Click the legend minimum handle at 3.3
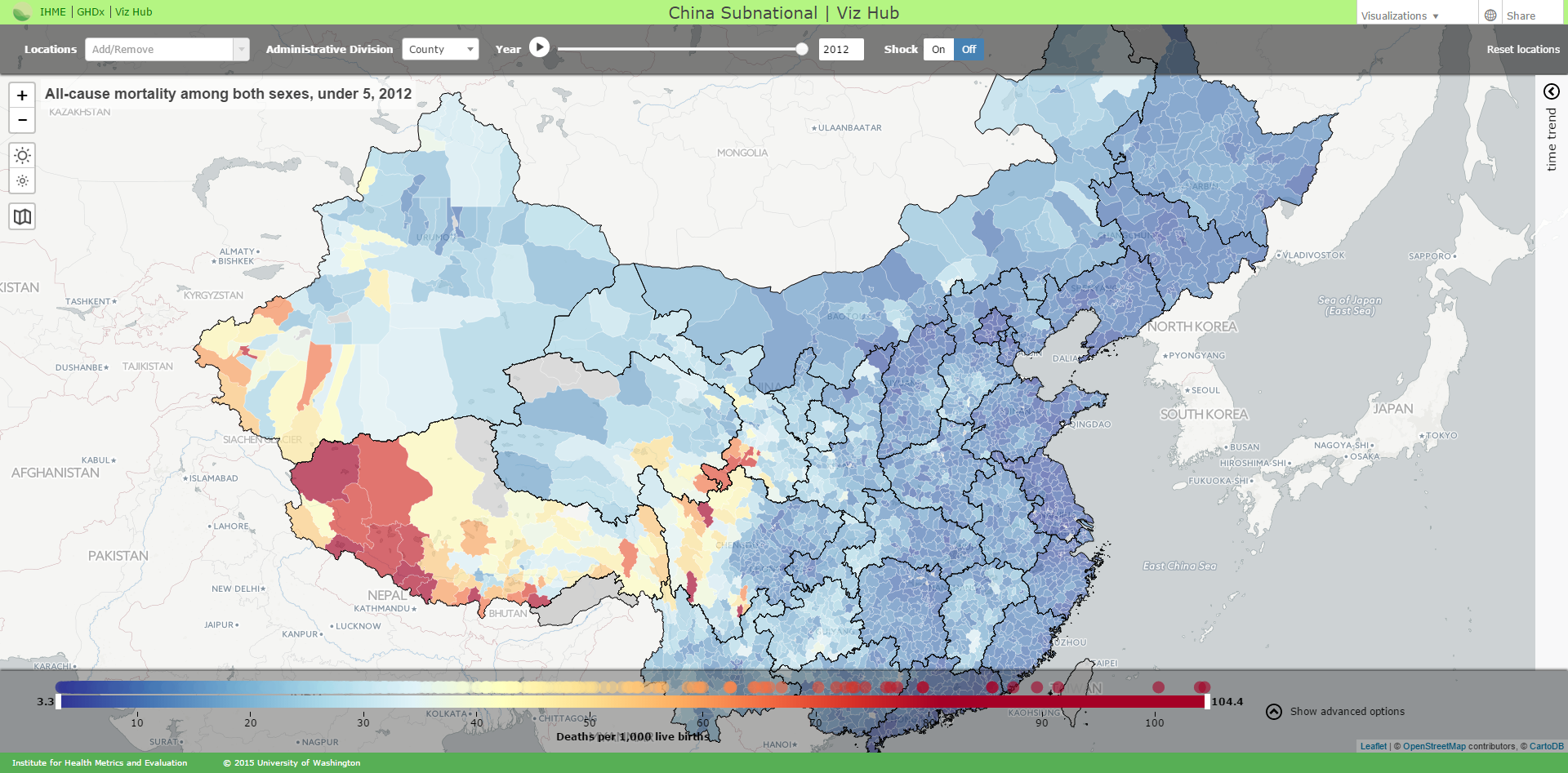Viewport: 1568px width, 773px height. pos(58,701)
